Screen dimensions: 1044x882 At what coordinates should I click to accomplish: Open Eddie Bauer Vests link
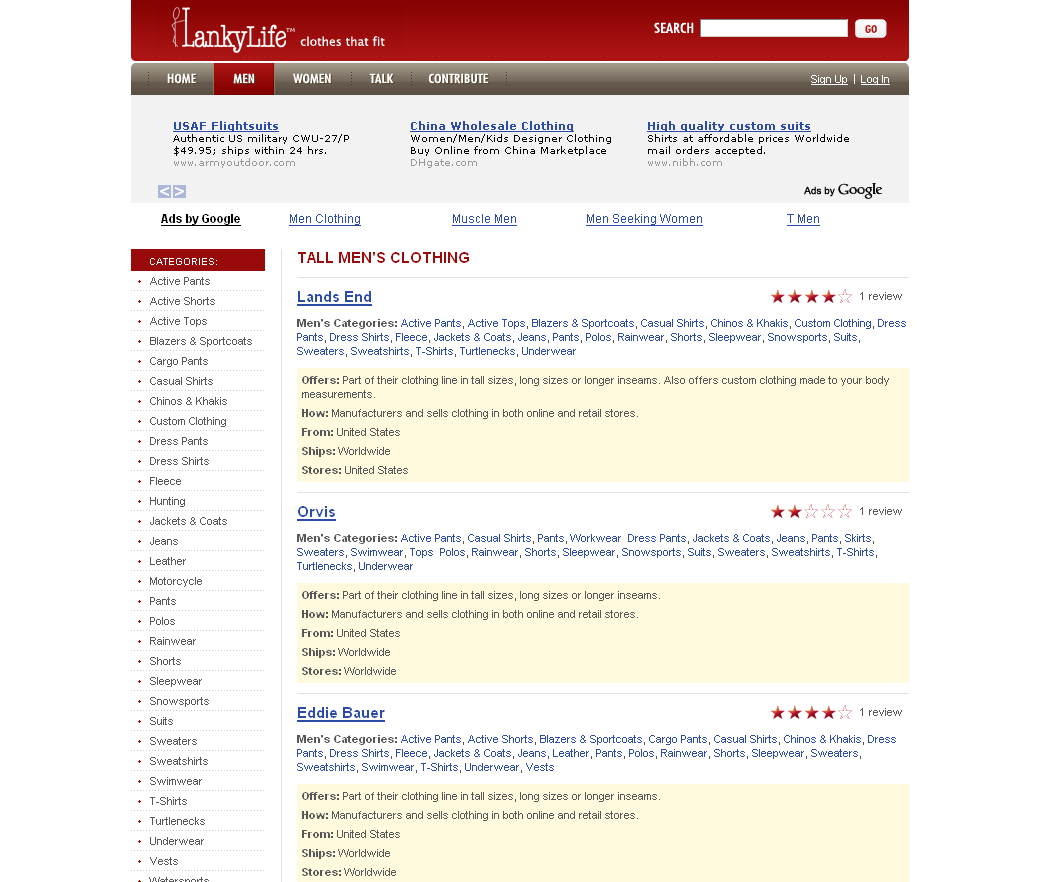[x=540, y=767]
